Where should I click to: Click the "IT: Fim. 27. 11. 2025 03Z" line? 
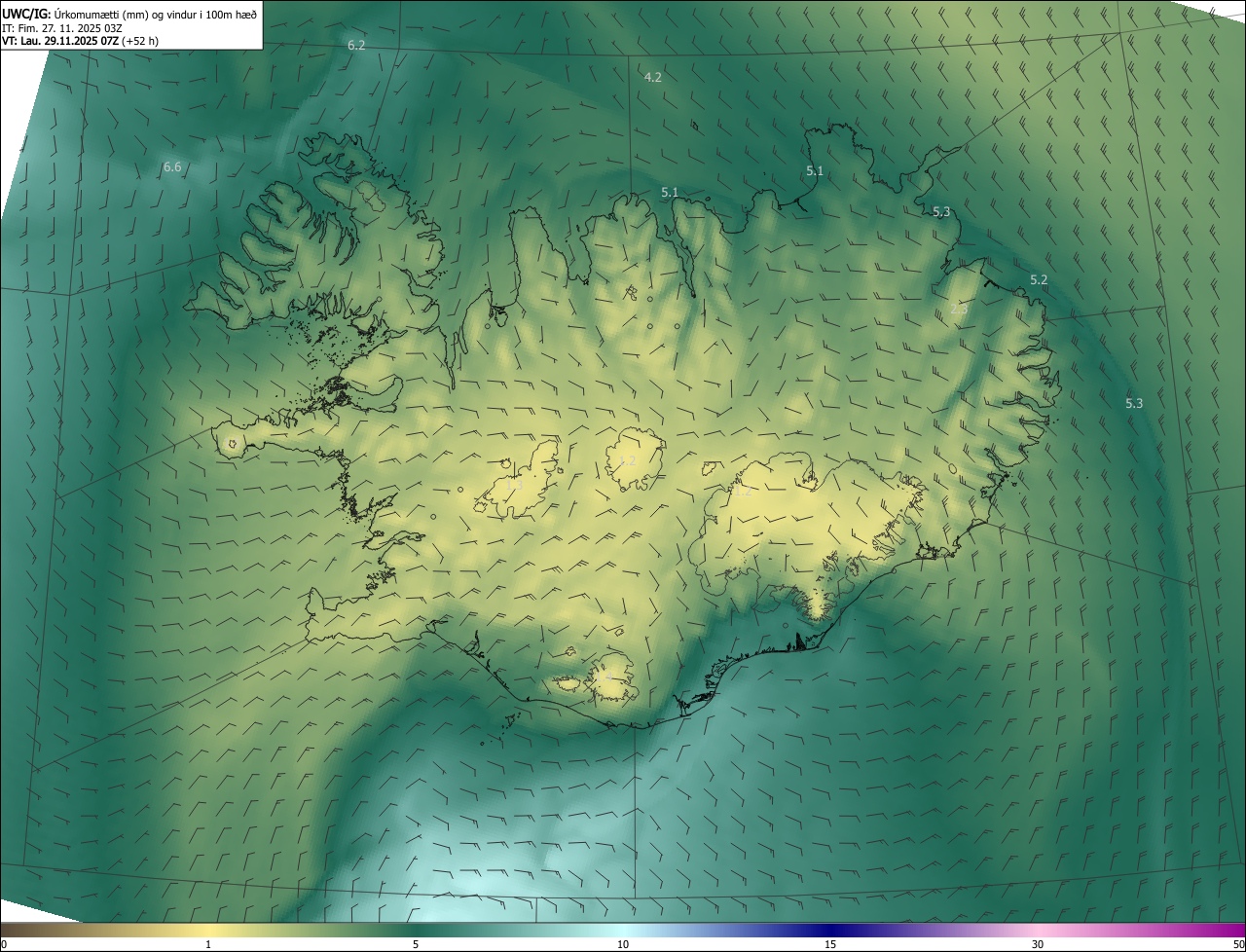point(61,28)
